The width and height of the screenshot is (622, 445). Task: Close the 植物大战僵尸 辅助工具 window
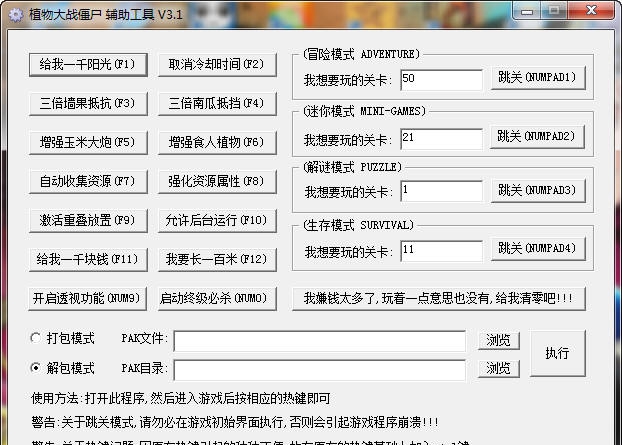coord(591,10)
